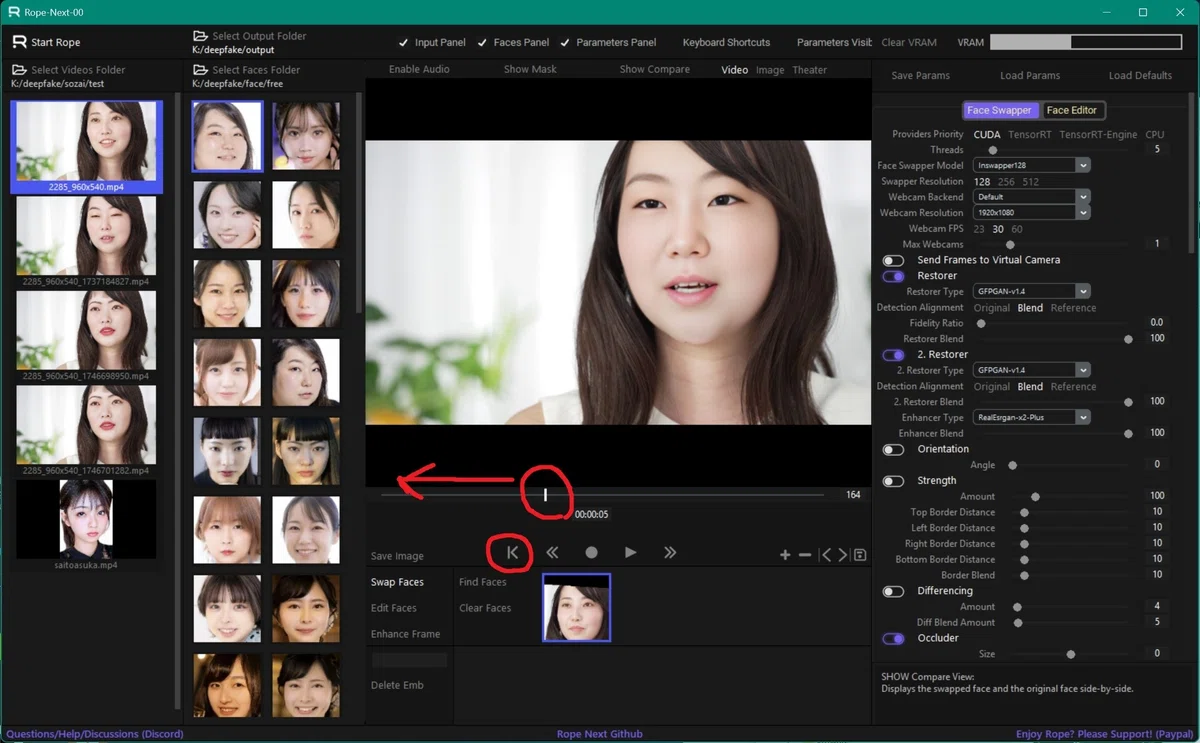Open the 2. Restorer Type dropdown
This screenshot has width=1200, height=743.
(1031, 370)
